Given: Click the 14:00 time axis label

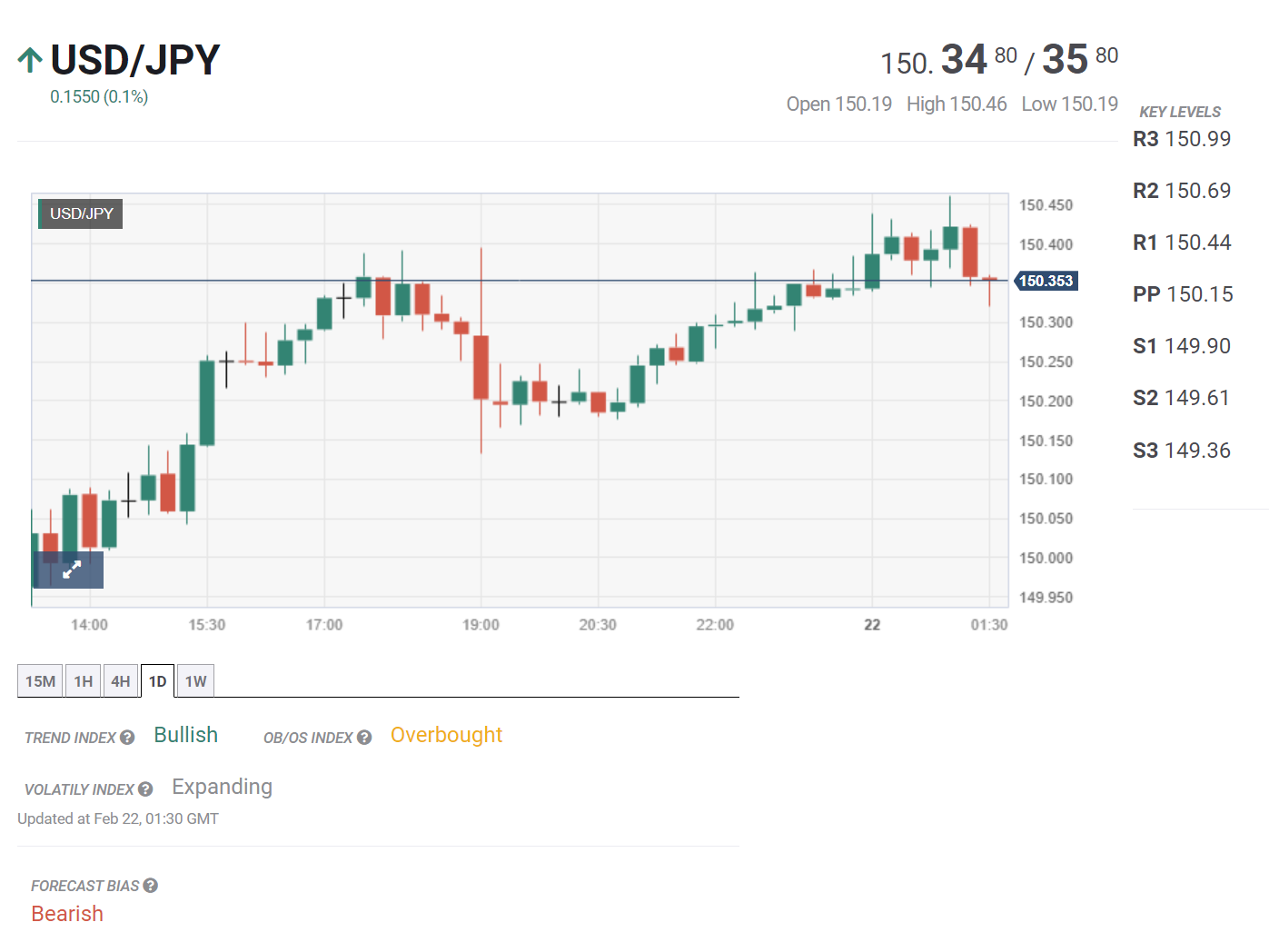Looking at the screenshot, I should 89,625.
